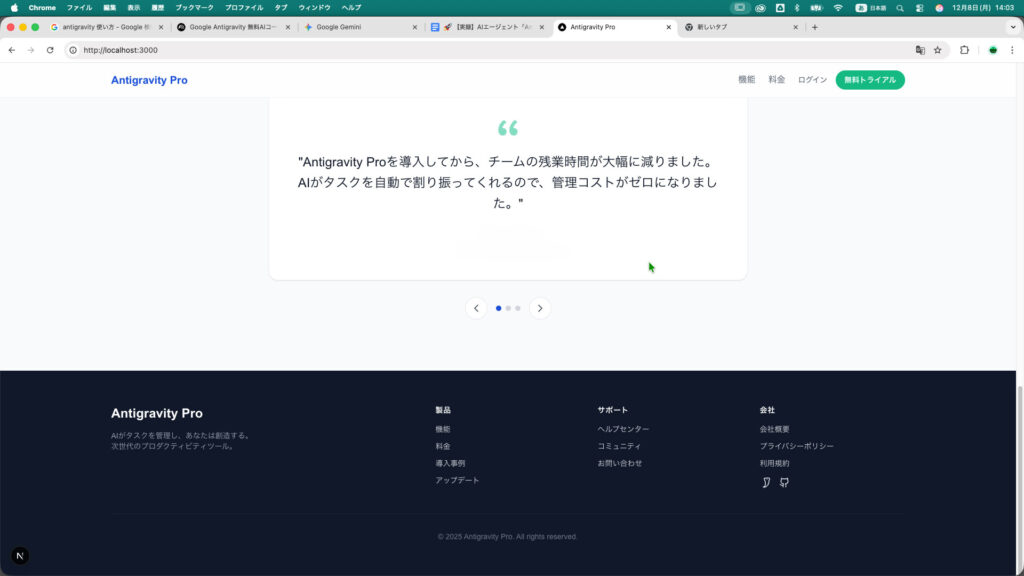Click the GitHub icon in the footer
This screenshot has width=1024, height=576.
pyautogui.click(x=784, y=483)
